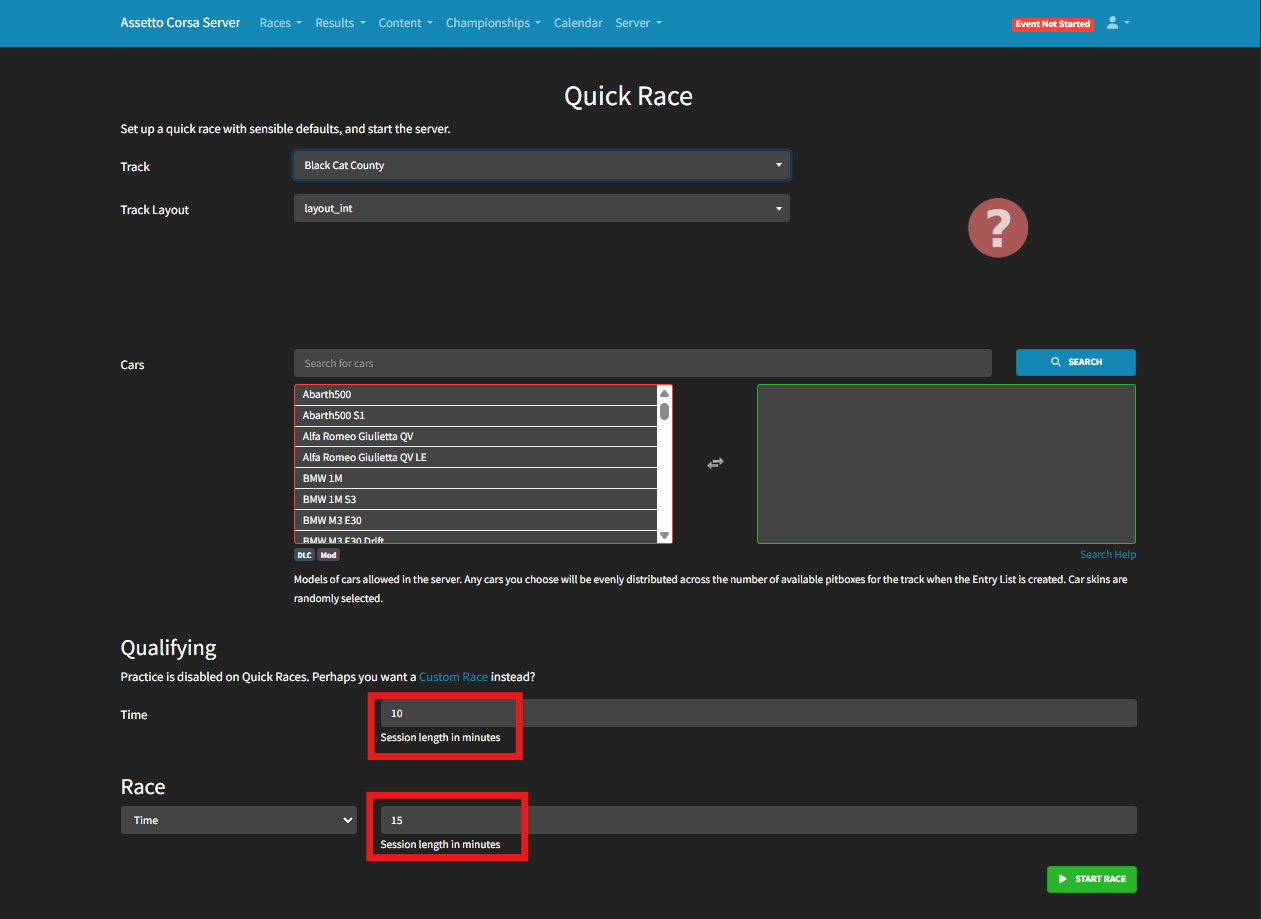The height and width of the screenshot is (919, 1261).
Task: Open the Race type dropdown showing Time
Action: 238,820
